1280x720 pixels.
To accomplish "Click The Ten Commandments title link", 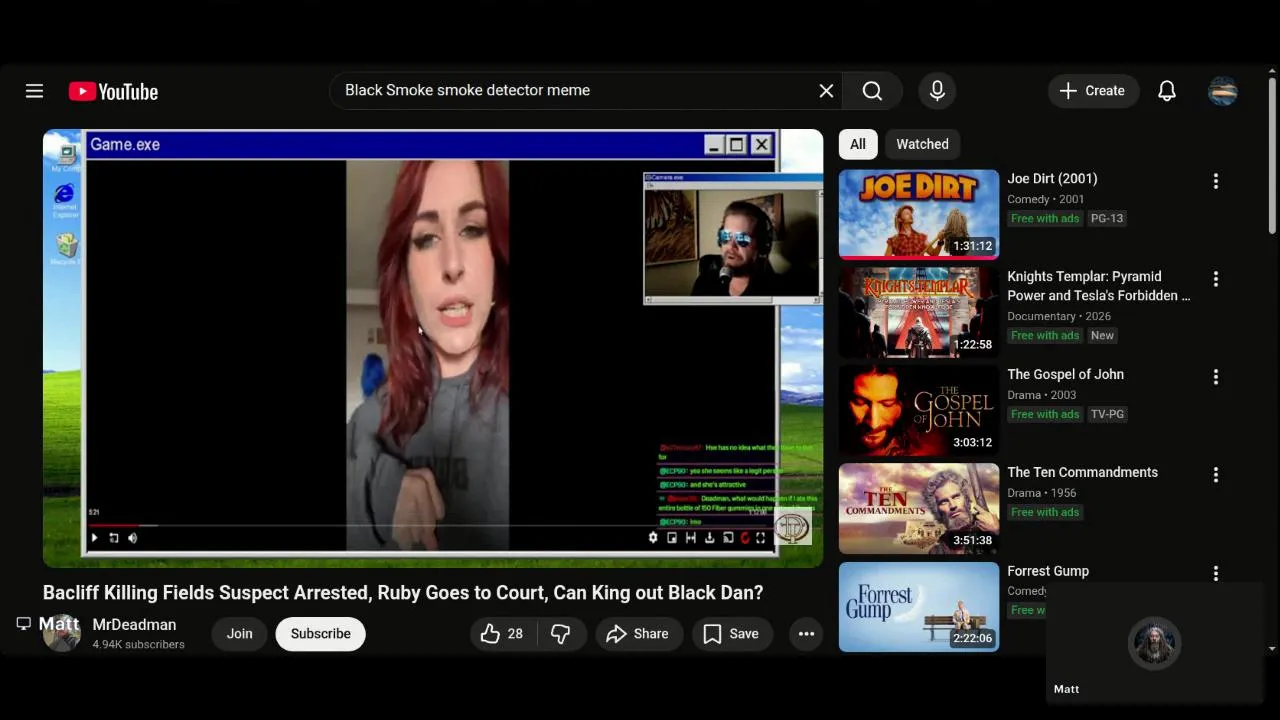I will point(1082,473).
